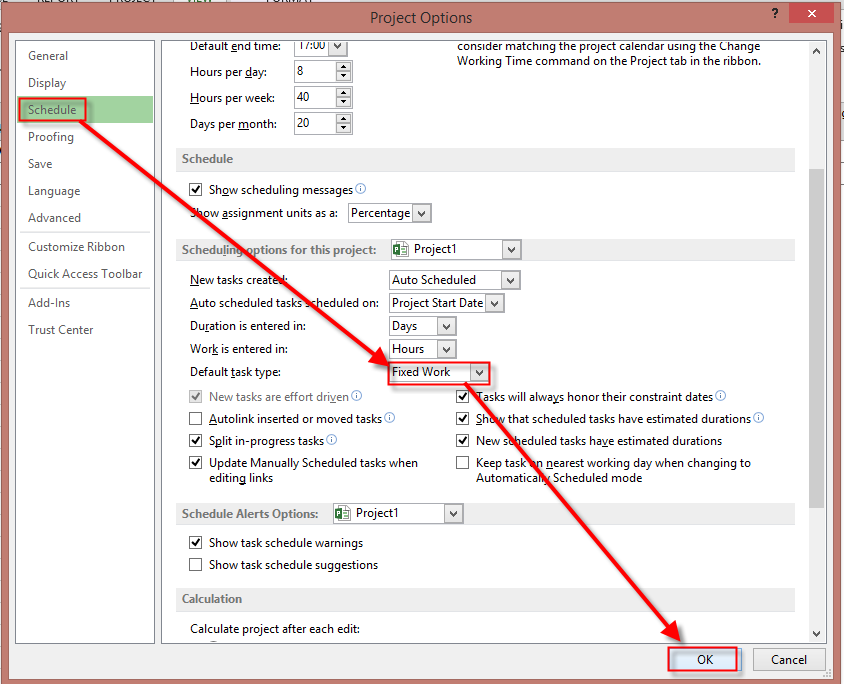Click info icon after estimated durations option
Image resolution: width=844 pixels, height=684 pixels.
(x=759, y=419)
